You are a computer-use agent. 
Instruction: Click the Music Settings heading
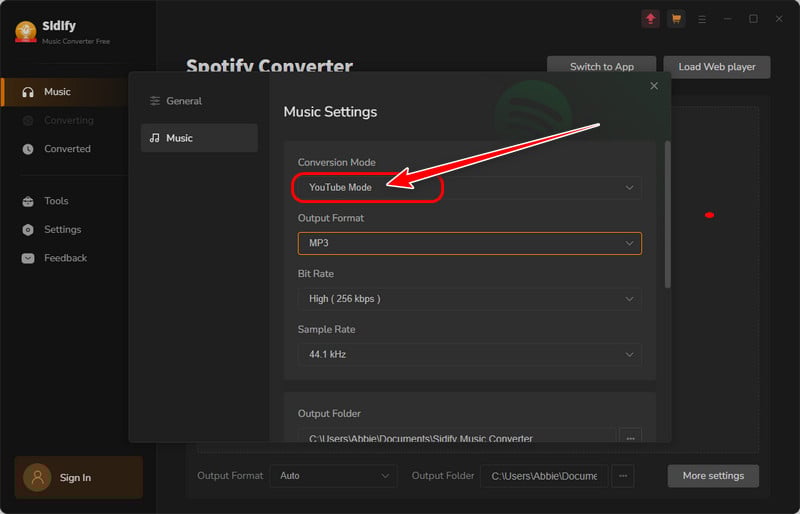[x=330, y=112]
